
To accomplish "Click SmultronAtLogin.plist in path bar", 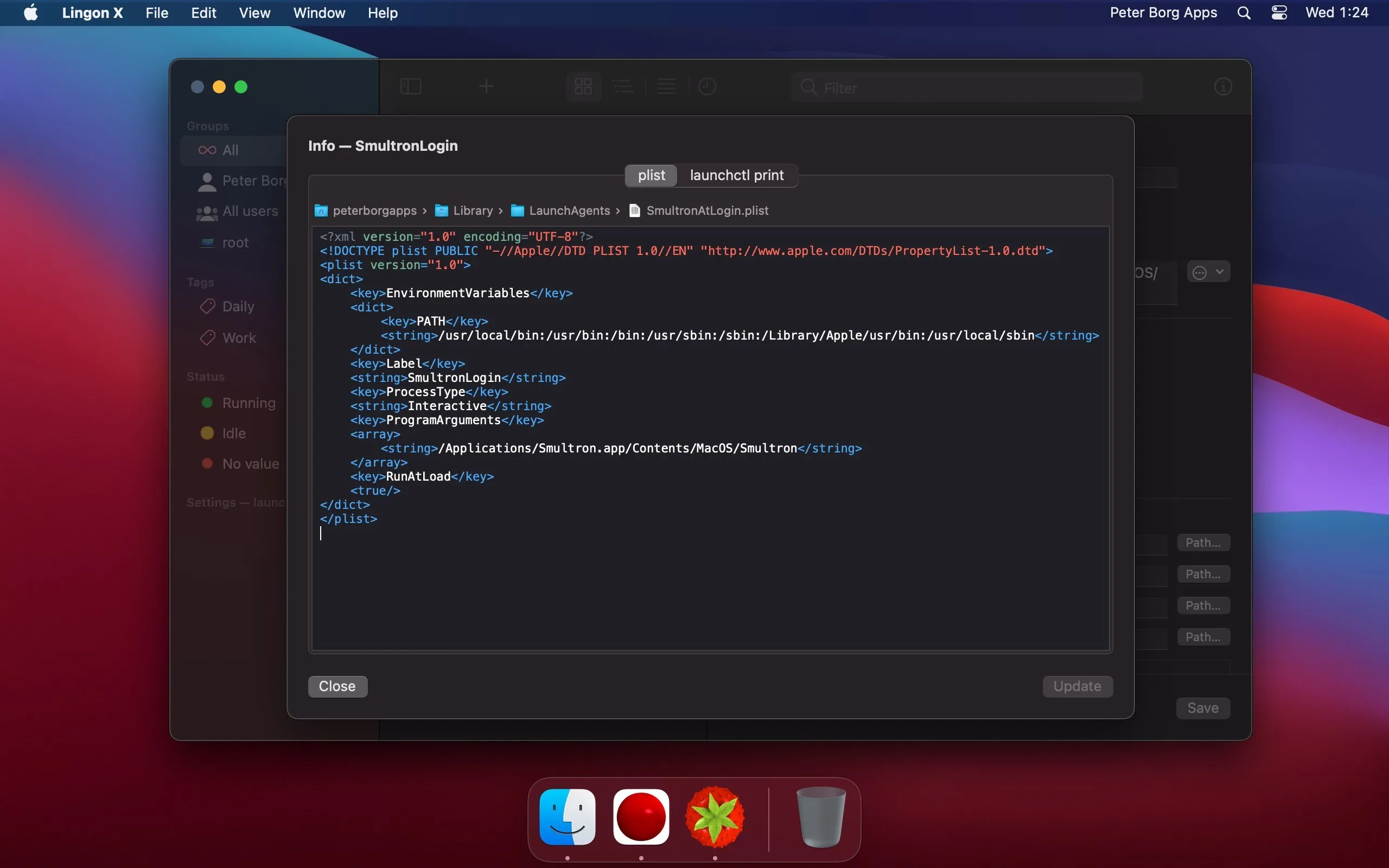I will [698, 210].
